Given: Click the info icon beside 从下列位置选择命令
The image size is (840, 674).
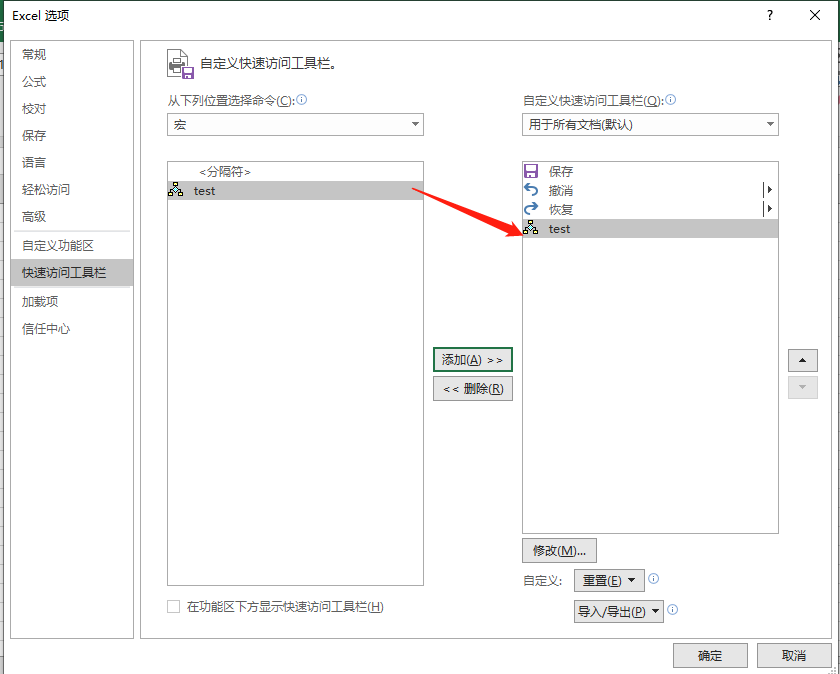Looking at the screenshot, I should pos(300,100).
